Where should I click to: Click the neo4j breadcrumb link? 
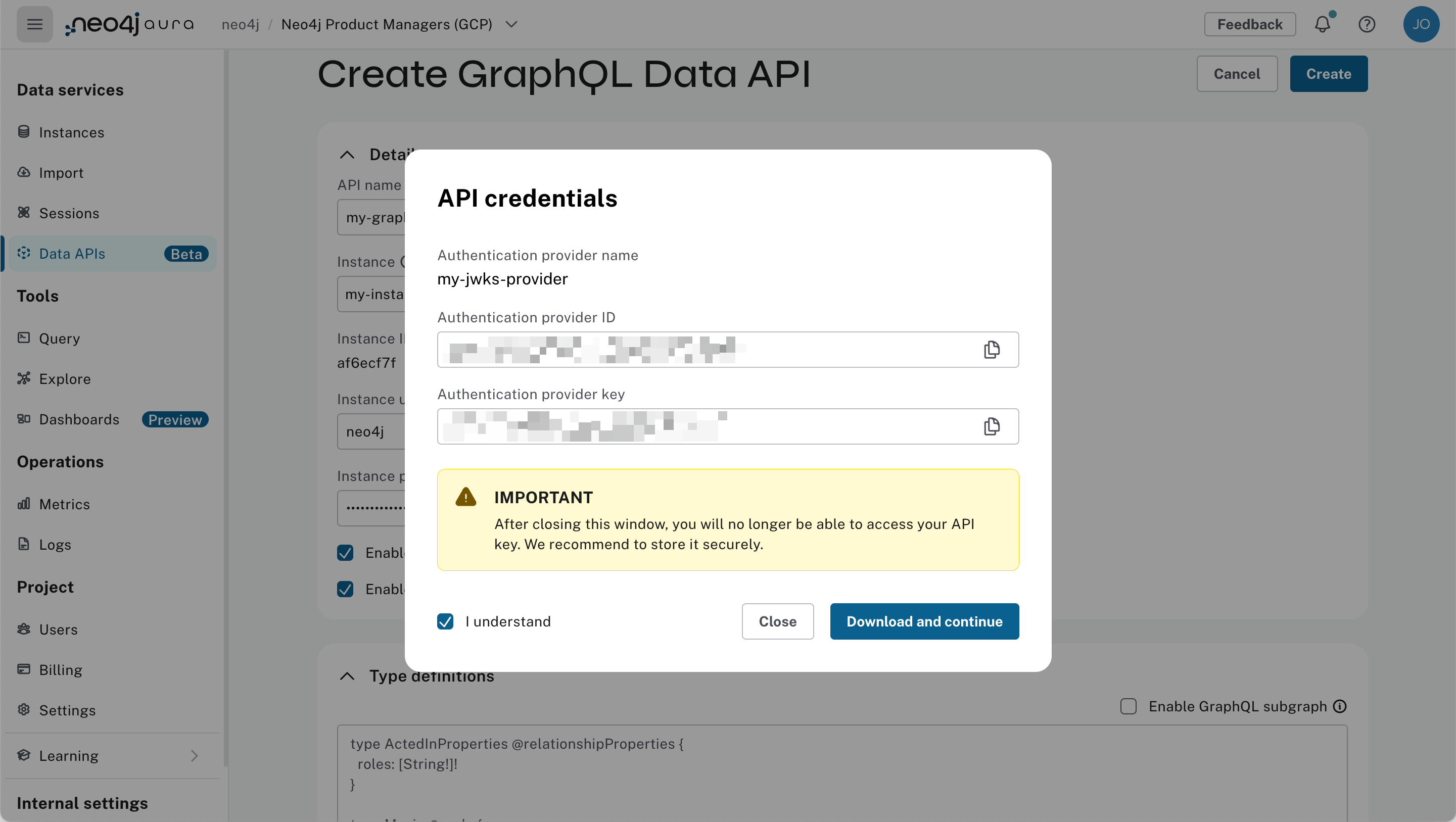pyautogui.click(x=240, y=24)
